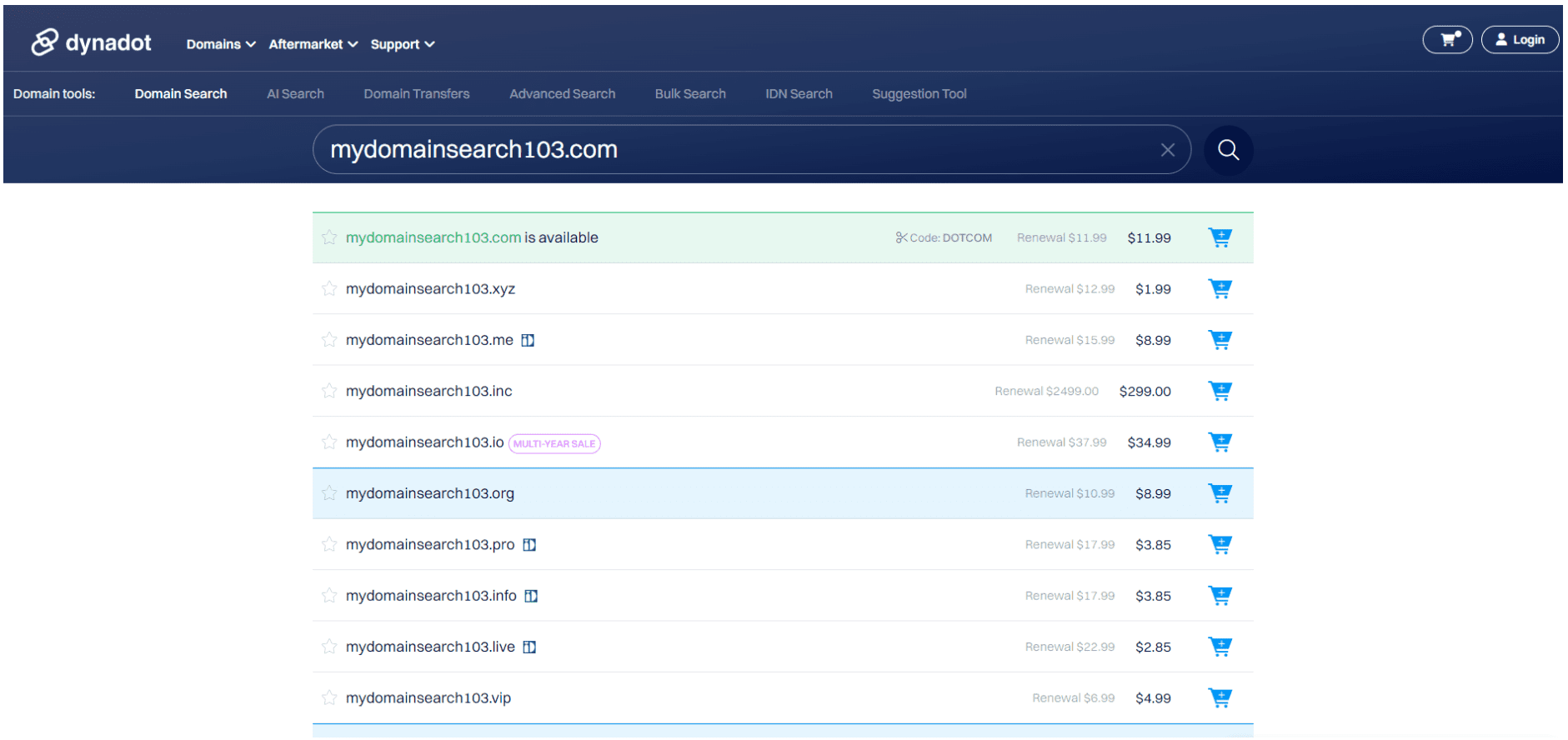Click the Renewal $2499.00 text
This screenshot has width=1568, height=740.
pos(1046,391)
